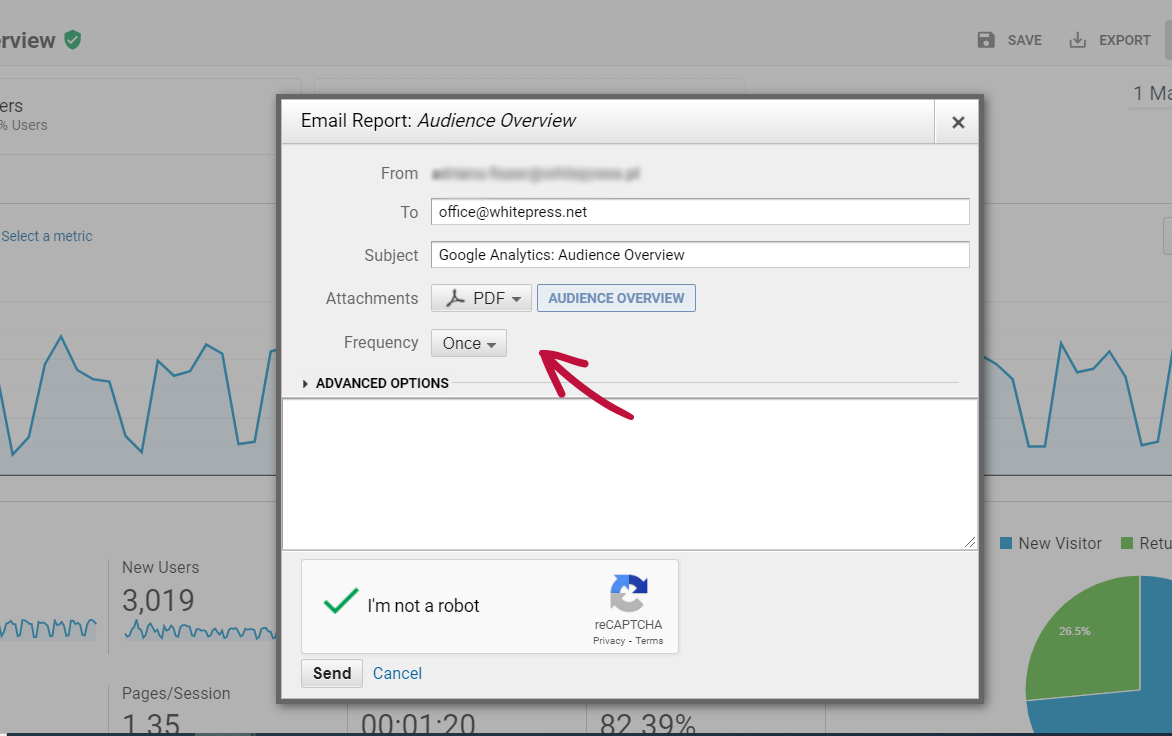Click the New Visitor legend blue square

pos(1005,543)
